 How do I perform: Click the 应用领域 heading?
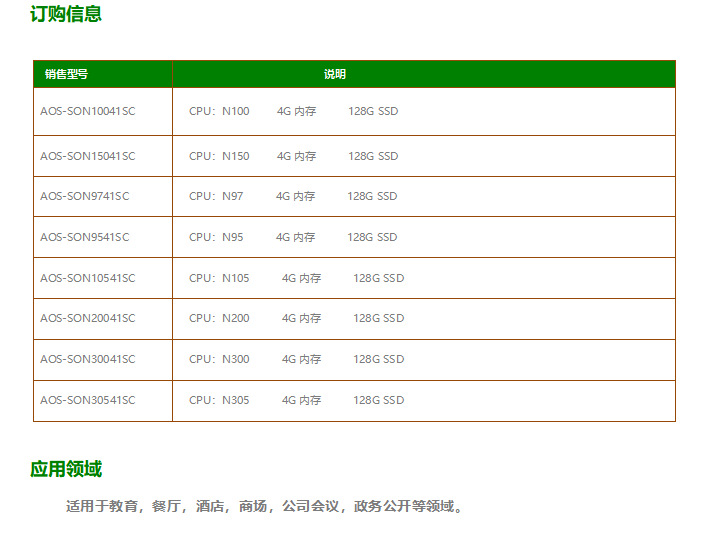[66, 469]
